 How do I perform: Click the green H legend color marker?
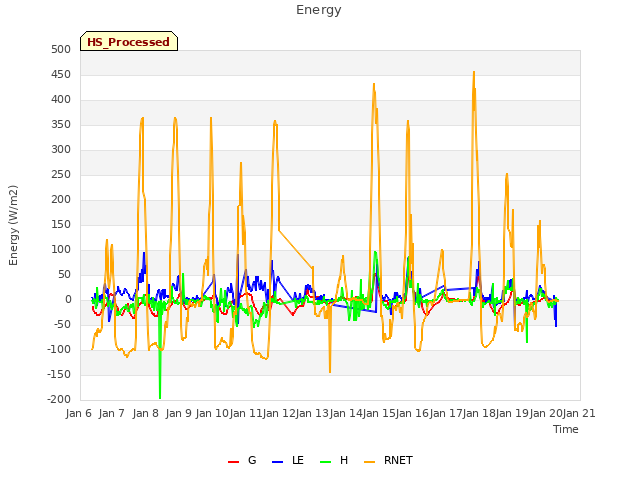click(325, 462)
